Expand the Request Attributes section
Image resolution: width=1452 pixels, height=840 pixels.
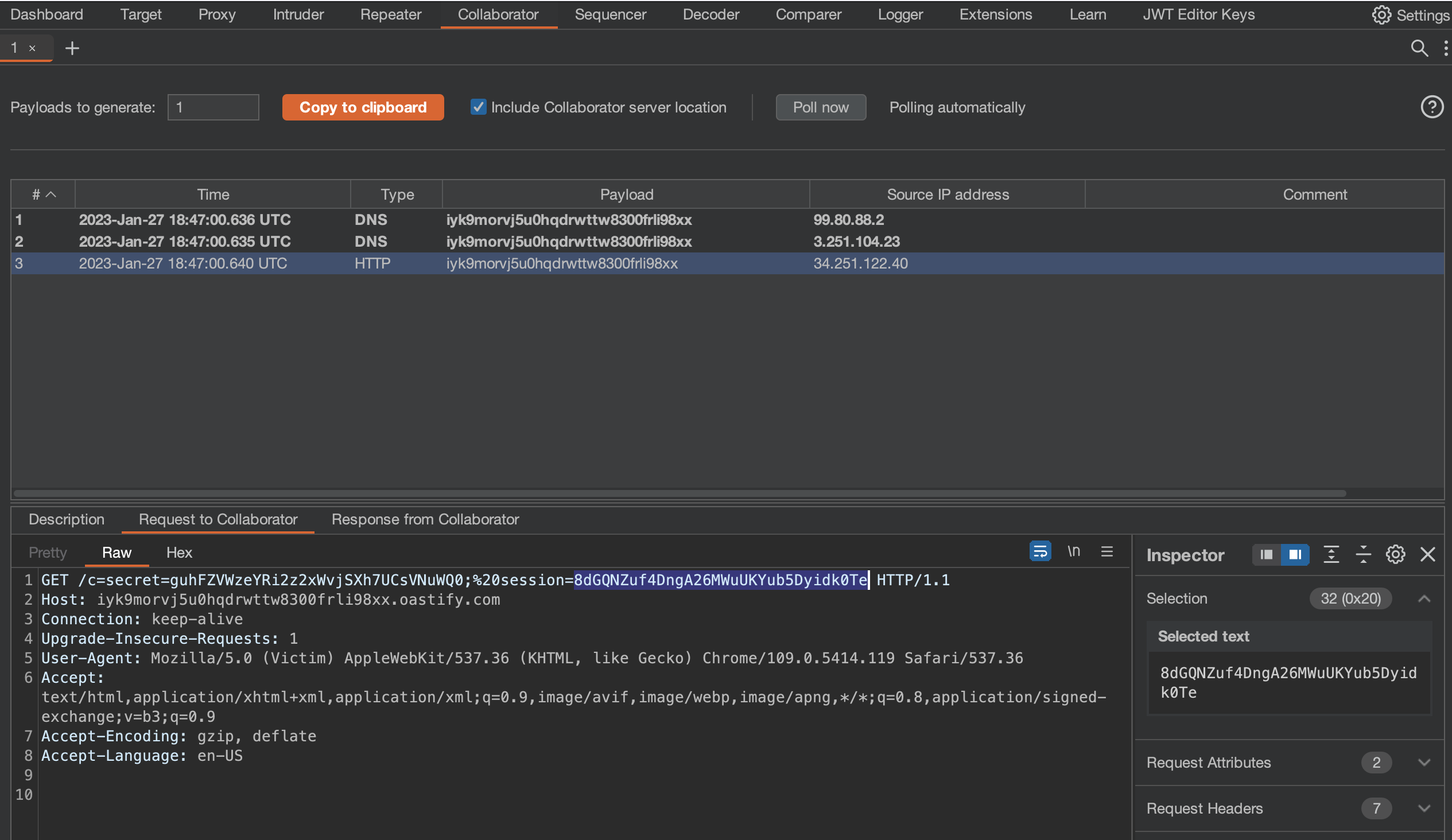1424,762
